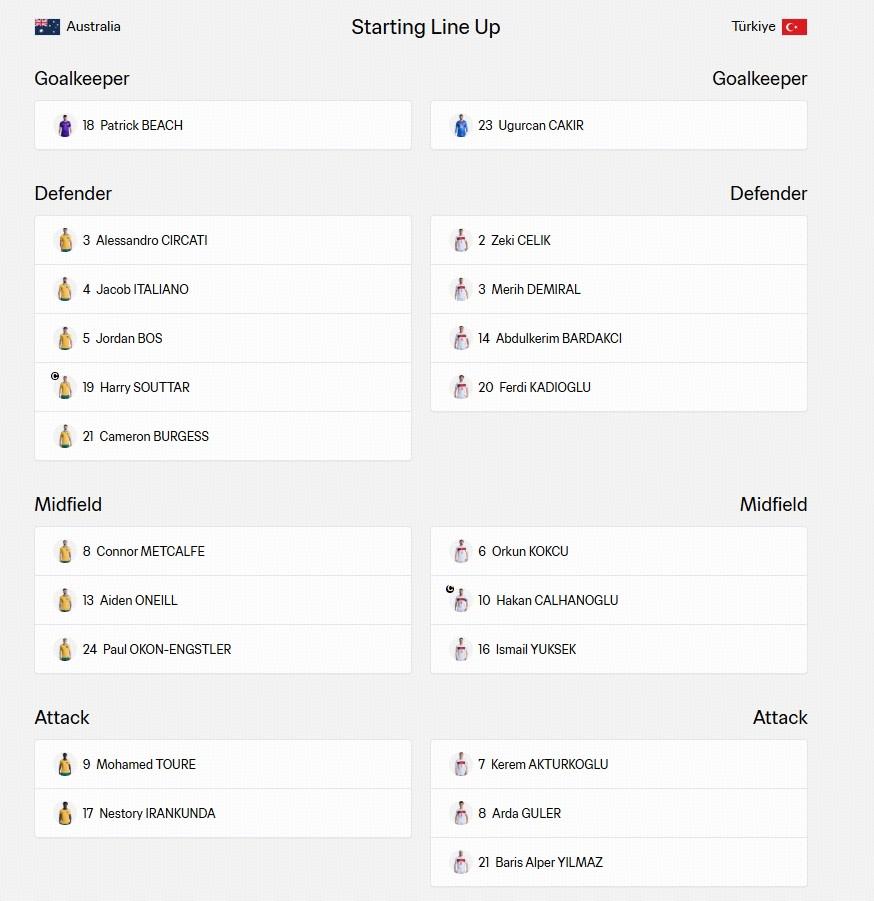The width and height of the screenshot is (874, 901).
Task: Click Mohamed TOURE's yellow jersey icon
Action: pyautogui.click(x=65, y=764)
